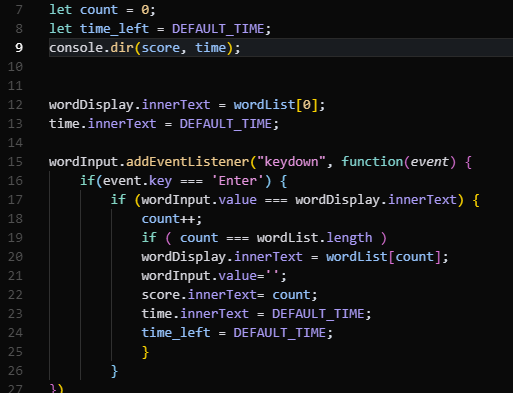Click the opening brace ending line 15
The width and height of the screenshot is (513, 393).
468,162
